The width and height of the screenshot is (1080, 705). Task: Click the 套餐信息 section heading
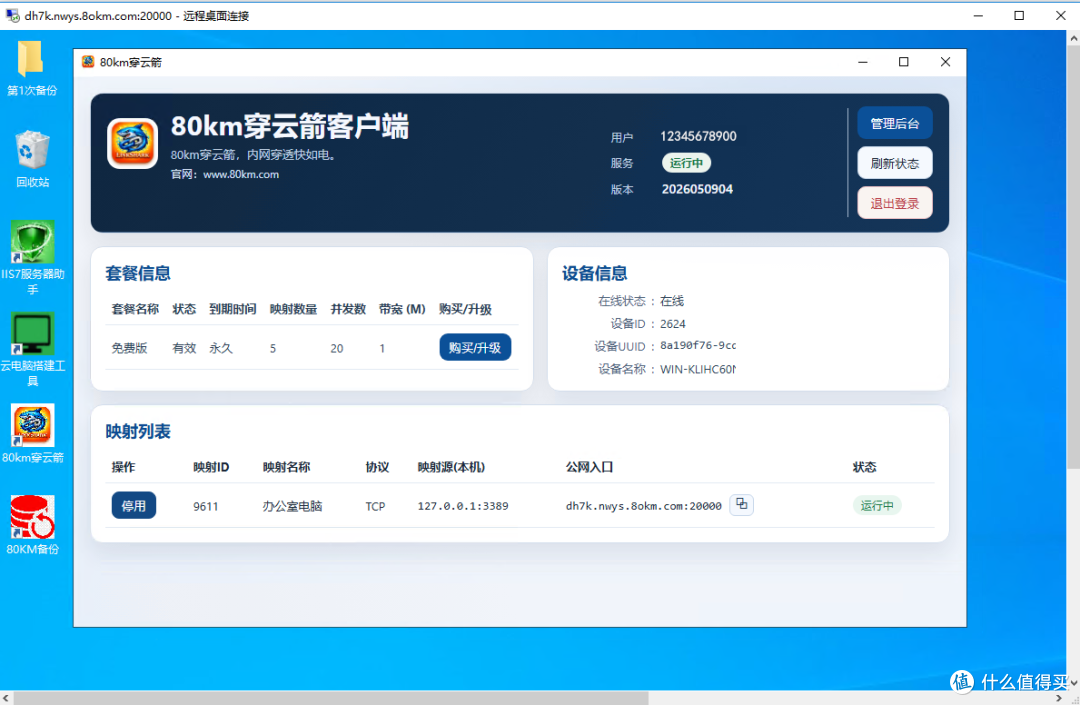pyautogui.click(x=138, y=273)
